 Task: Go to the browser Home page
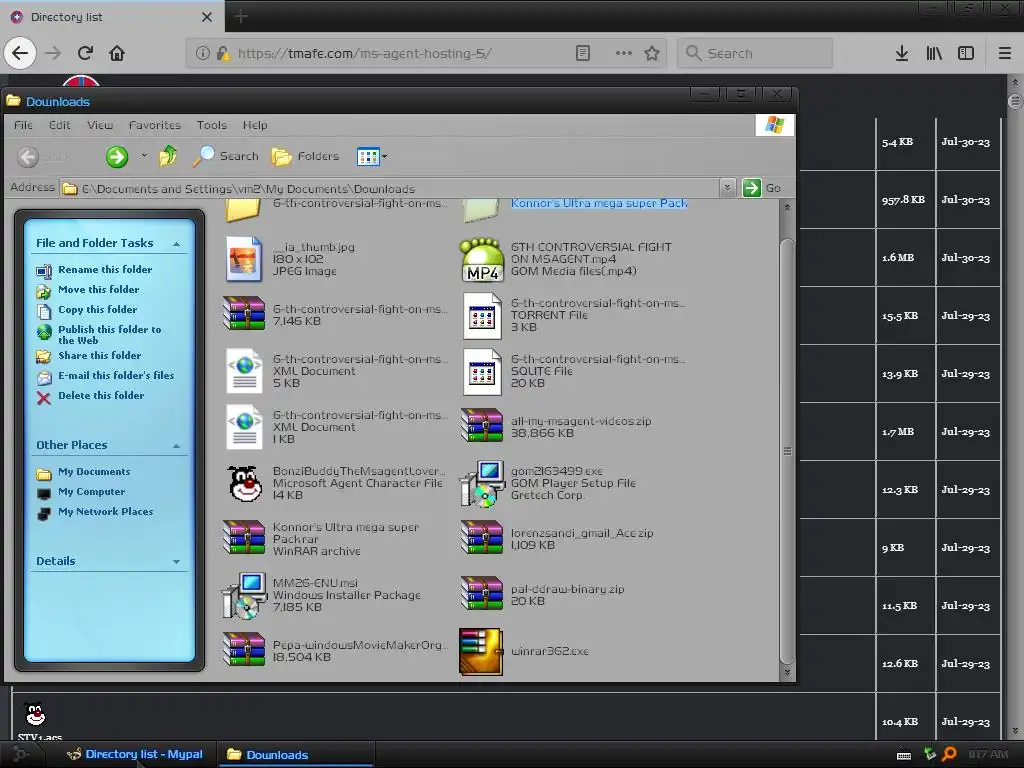pyautogui.click(x=117, y=53)
